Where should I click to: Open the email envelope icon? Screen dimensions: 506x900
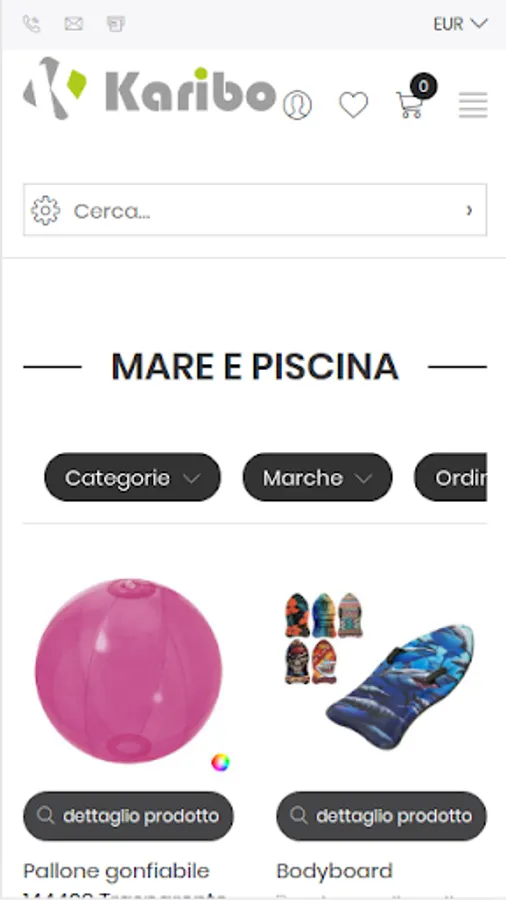(73, 24)
